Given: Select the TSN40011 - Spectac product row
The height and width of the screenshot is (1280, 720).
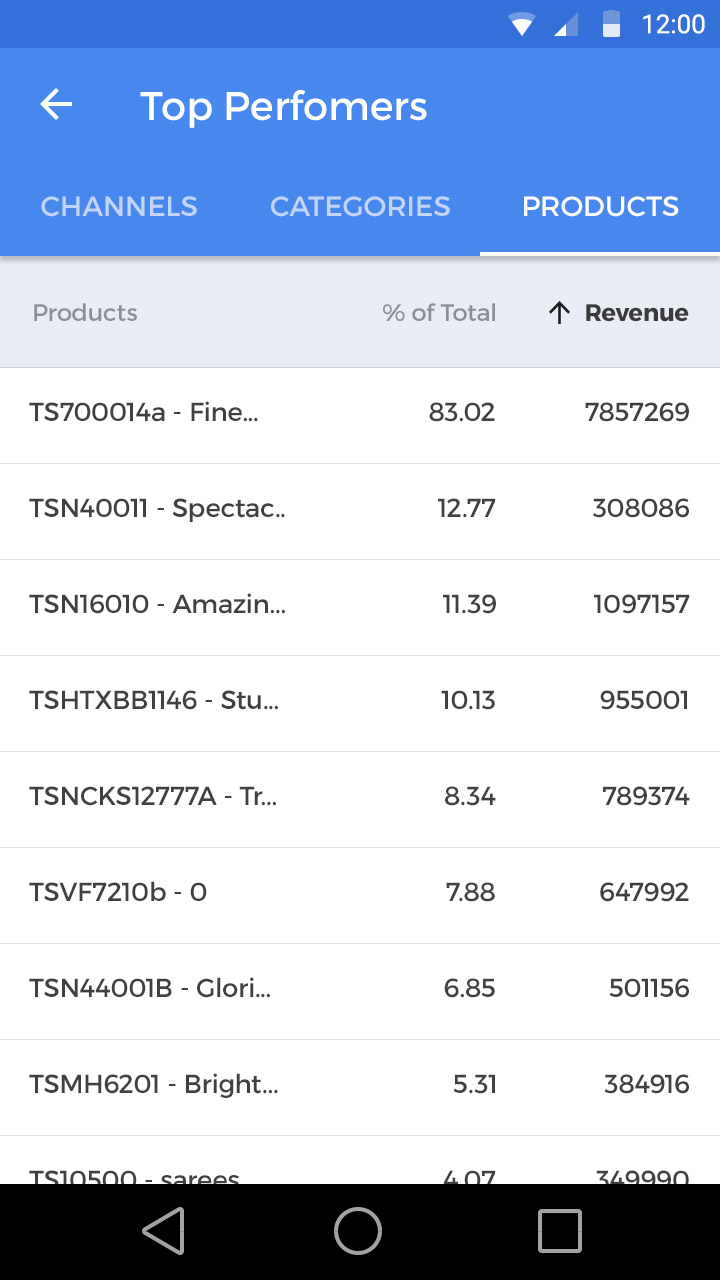Looking at the screenshot, I should tap(360, 508).
